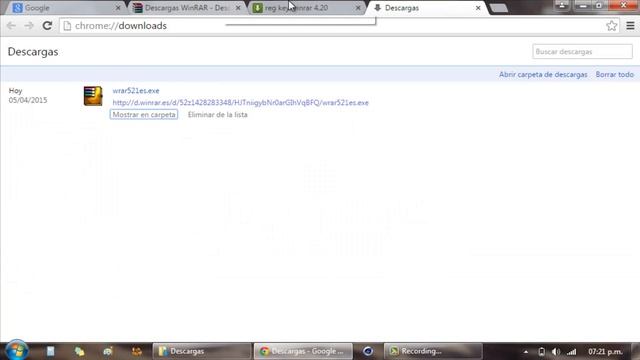
Task: Open the network signal tray icon
Action: coord(571,351)
